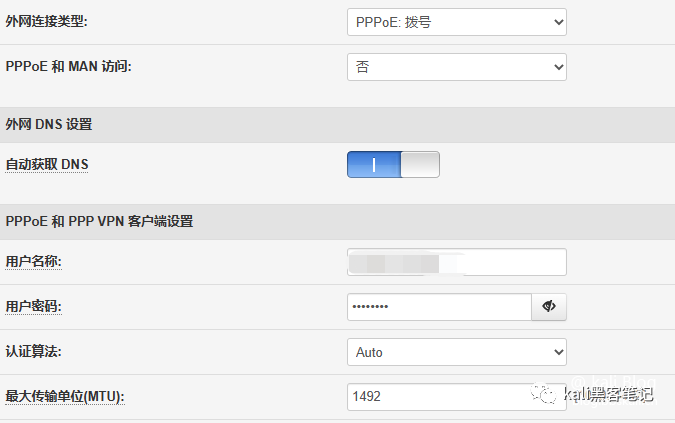Image resolution: width=675 pixels, height=423 pixels.
Task: Select the PPPoE 和 PPP VPN 客户端设置 header
Action: (99, 221)
